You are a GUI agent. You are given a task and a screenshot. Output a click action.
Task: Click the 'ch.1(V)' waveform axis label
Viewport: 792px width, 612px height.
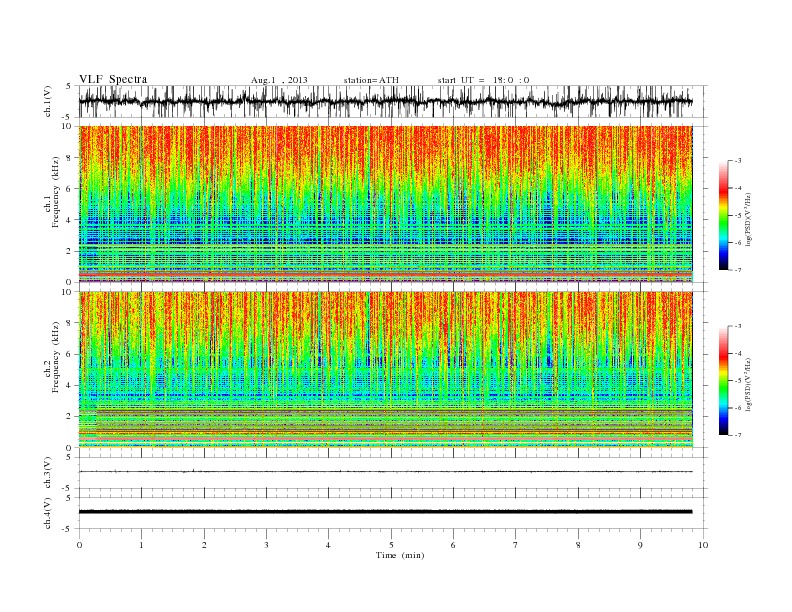48,101
